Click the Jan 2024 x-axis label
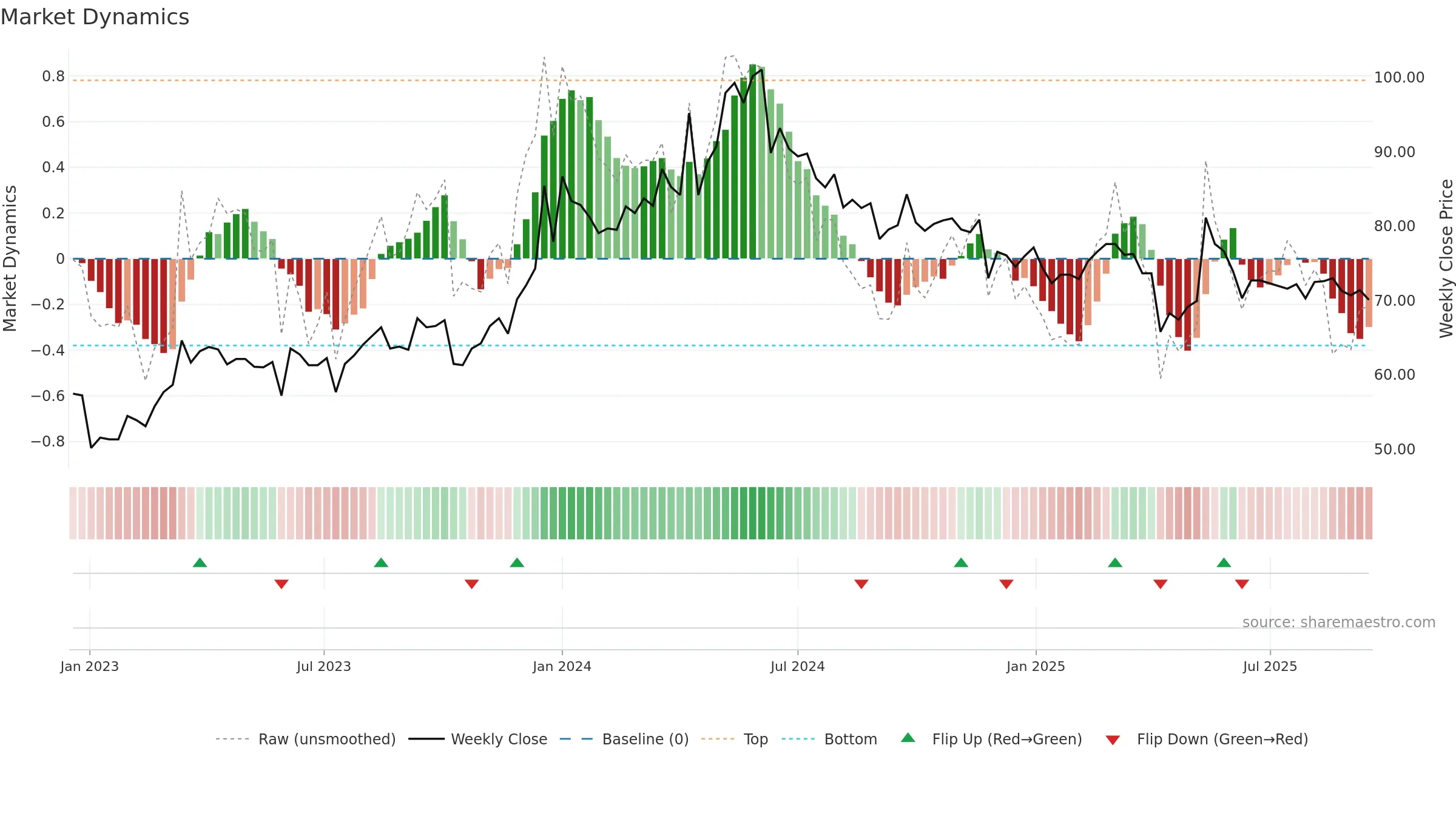The image size is (1456, 819). tap(562, 666)
